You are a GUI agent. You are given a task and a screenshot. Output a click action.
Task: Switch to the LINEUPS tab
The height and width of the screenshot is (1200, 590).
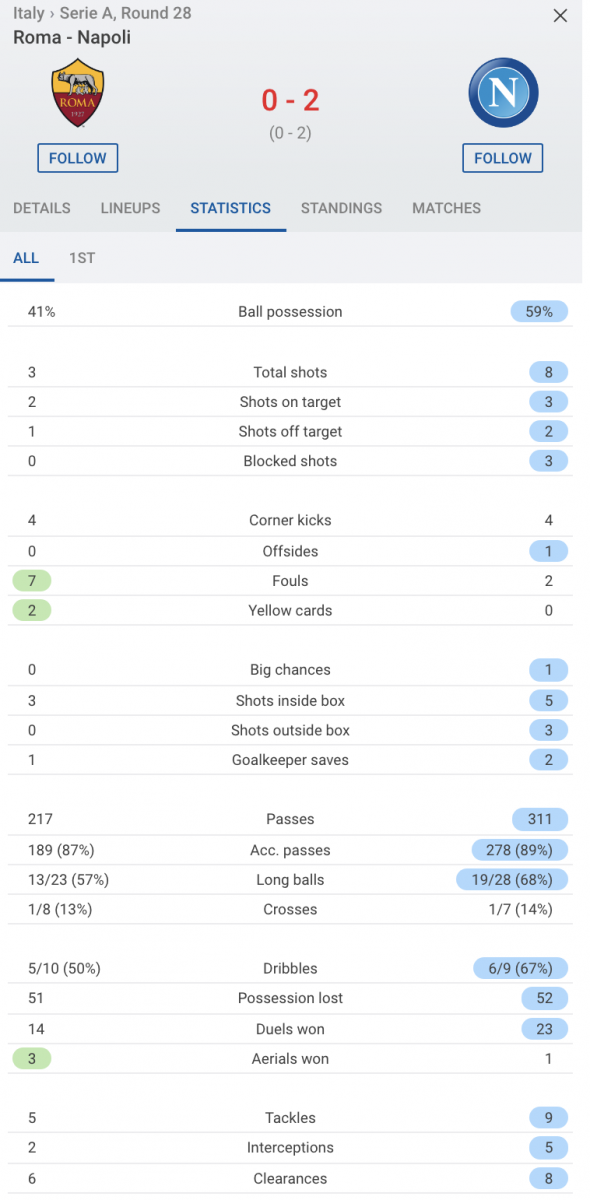point(130,208)
